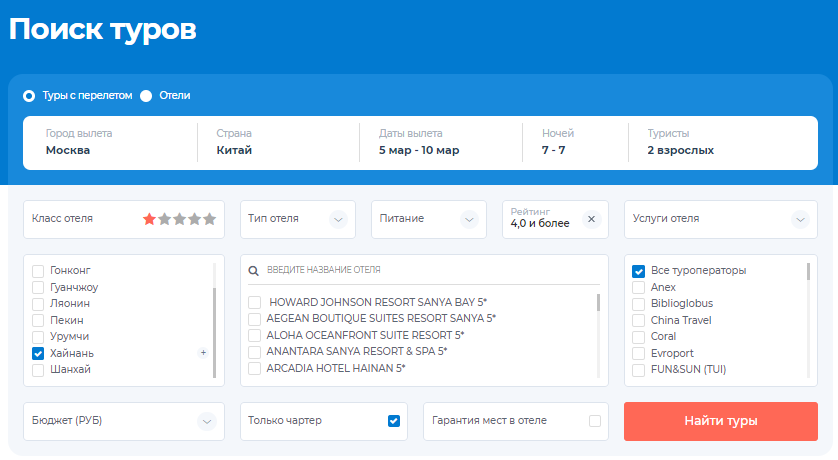Check the Coral tour operator
The width and height of the screenshot is (838, 460).
[638, 337]
